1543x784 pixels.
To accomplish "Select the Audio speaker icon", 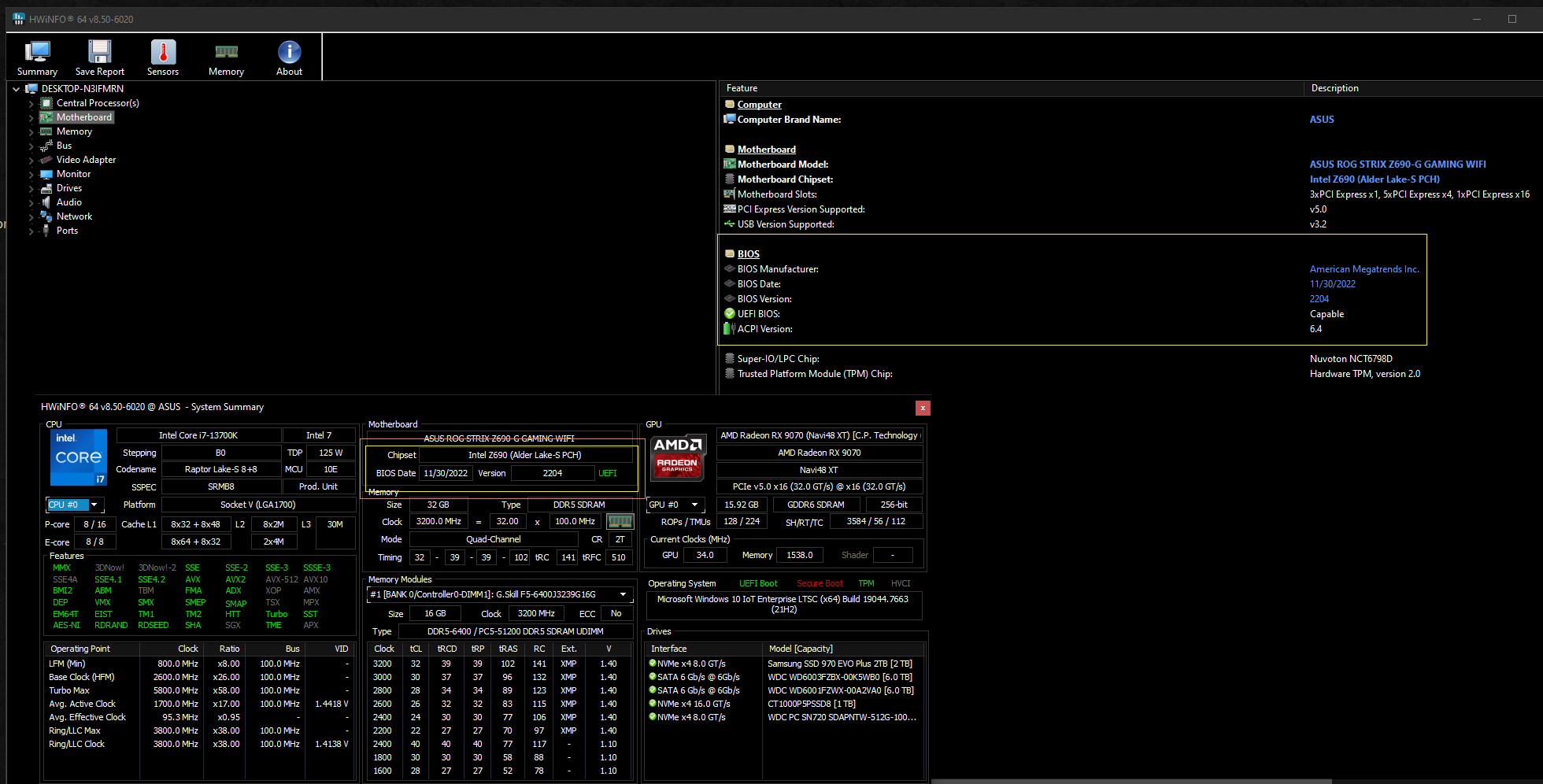I will tap(46, 202).
